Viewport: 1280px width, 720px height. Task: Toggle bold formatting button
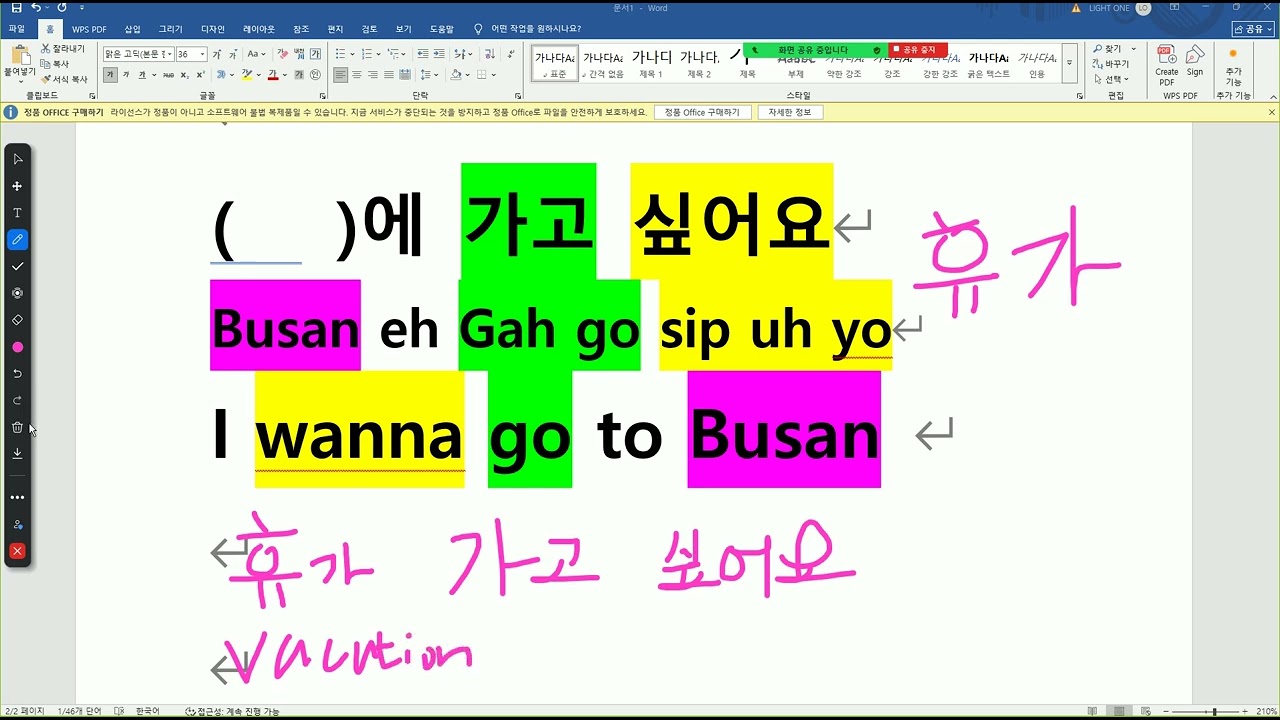[x=110, y=75]
